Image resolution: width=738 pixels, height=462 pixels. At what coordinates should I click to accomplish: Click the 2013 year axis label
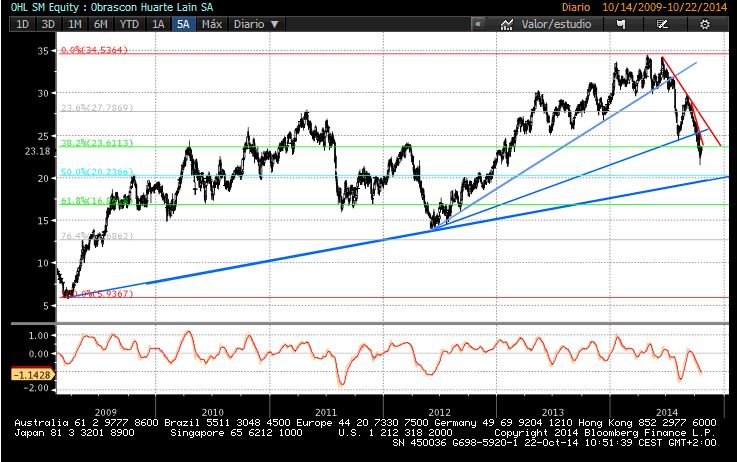[x=553, y=413]
